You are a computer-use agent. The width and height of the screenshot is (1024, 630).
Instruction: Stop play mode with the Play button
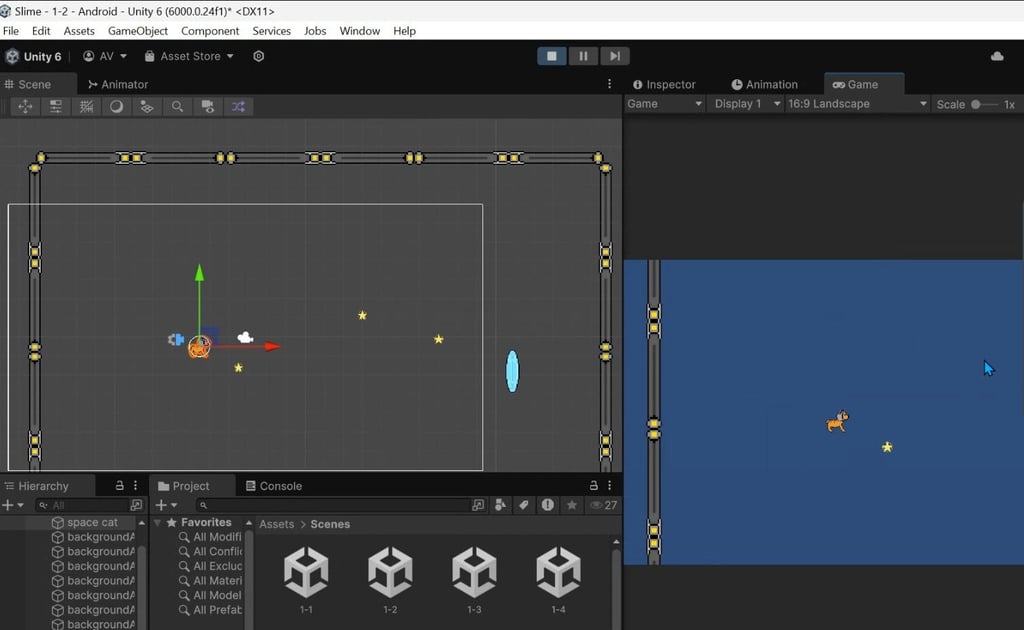click(552, 56)
